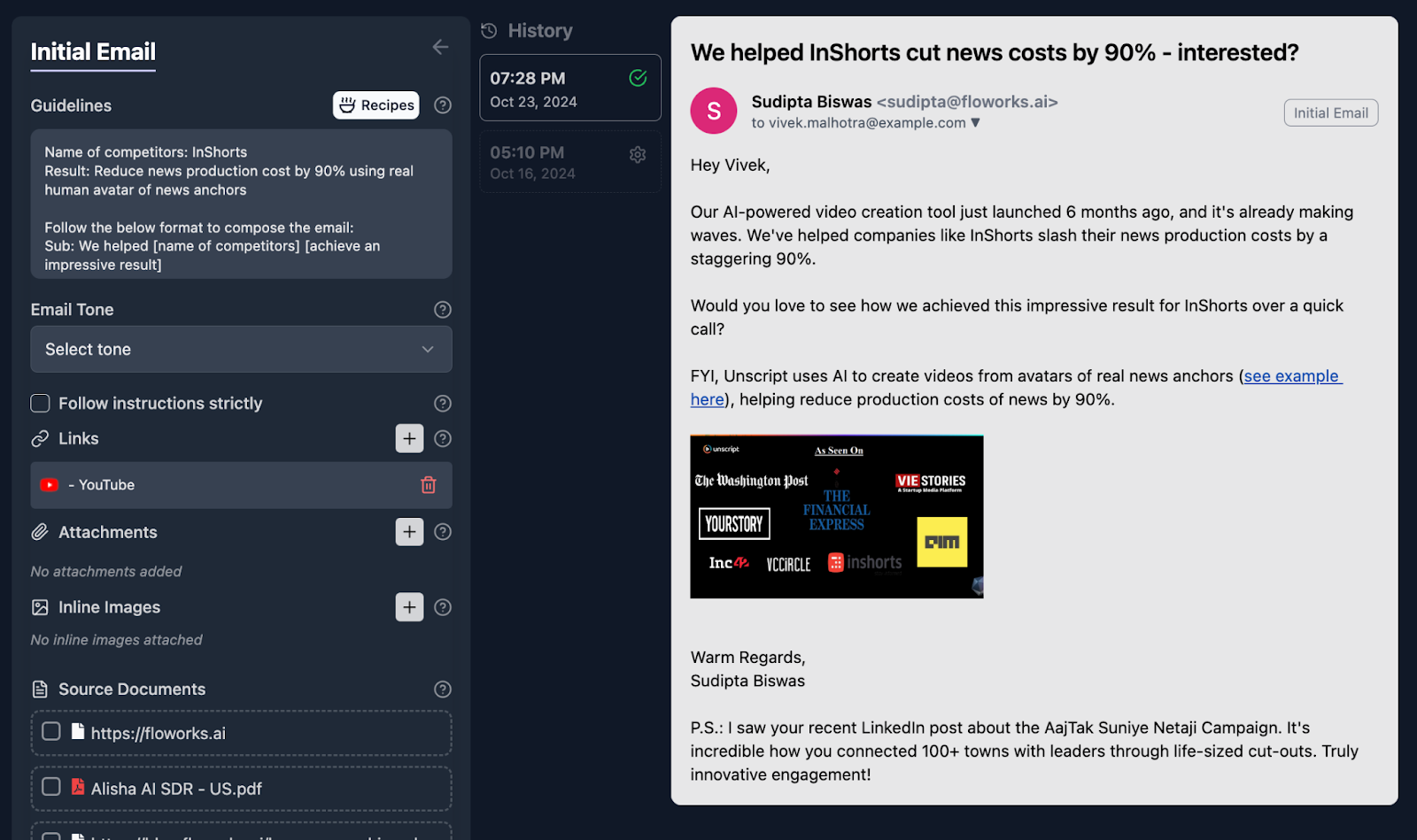The width and height of the screenshot is (1417, 840).
Task: Open the 'see example here' link
Action: pyautogui.click(x=1292, y=377)
